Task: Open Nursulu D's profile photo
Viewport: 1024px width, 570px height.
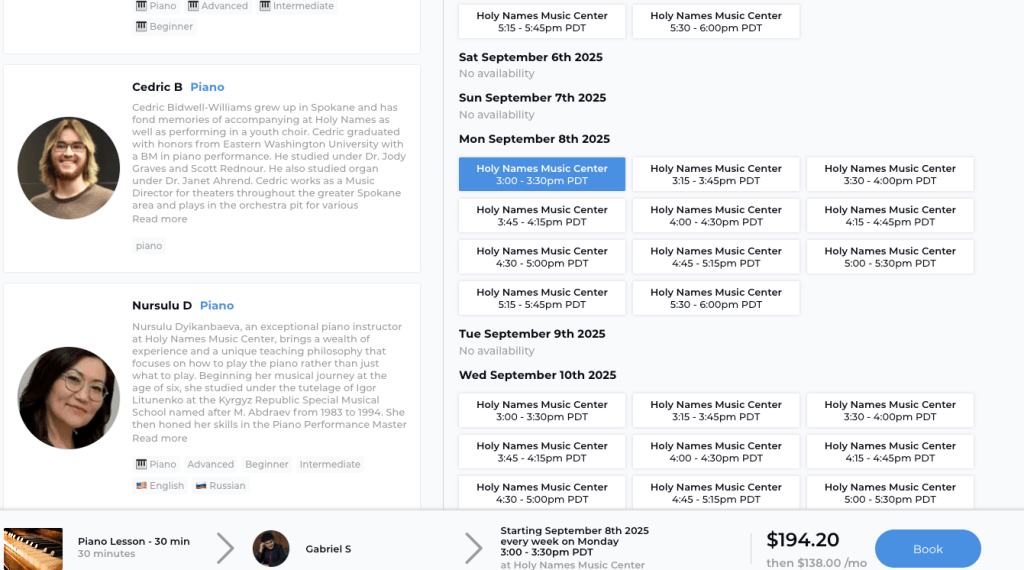Action: [69, 397]
